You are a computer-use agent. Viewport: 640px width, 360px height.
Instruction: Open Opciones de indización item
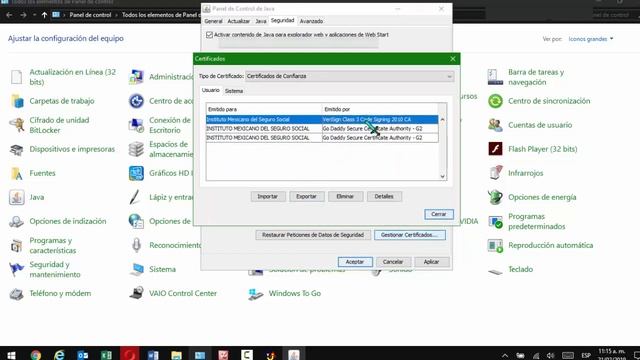click(x=58, y=221)
